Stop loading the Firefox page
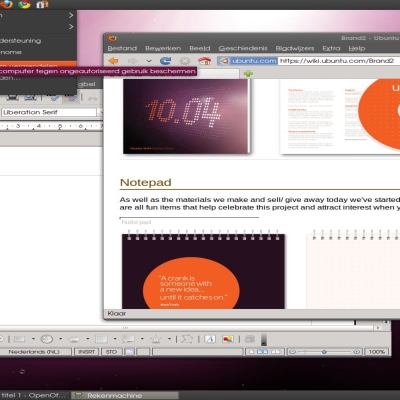 185,61
